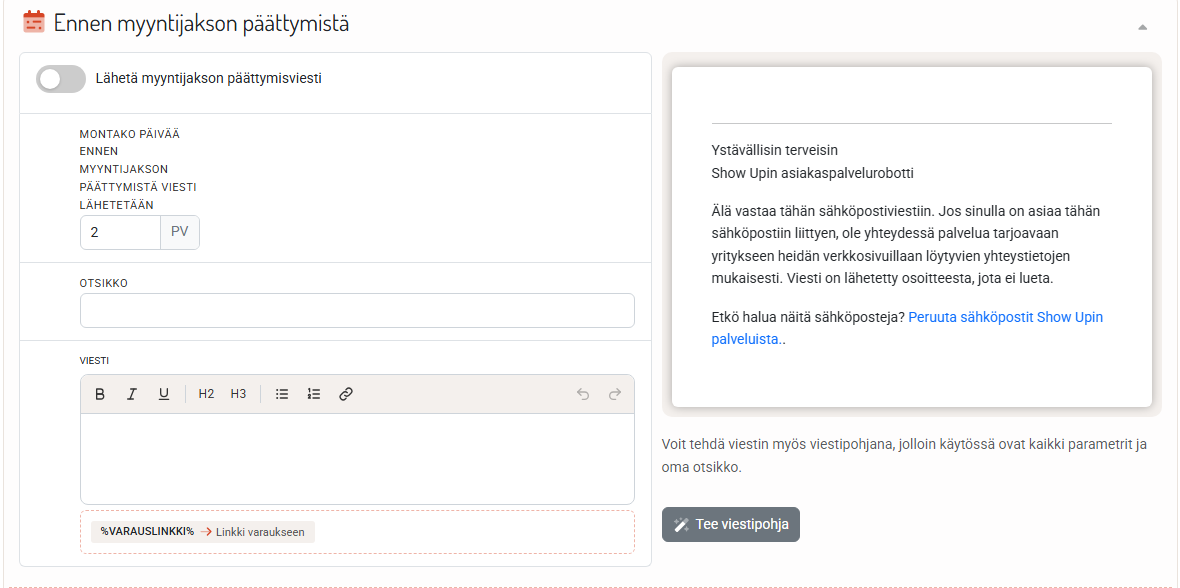Undo last edit in message editor
The image size is (1180, 588).
tap(582, 394)
